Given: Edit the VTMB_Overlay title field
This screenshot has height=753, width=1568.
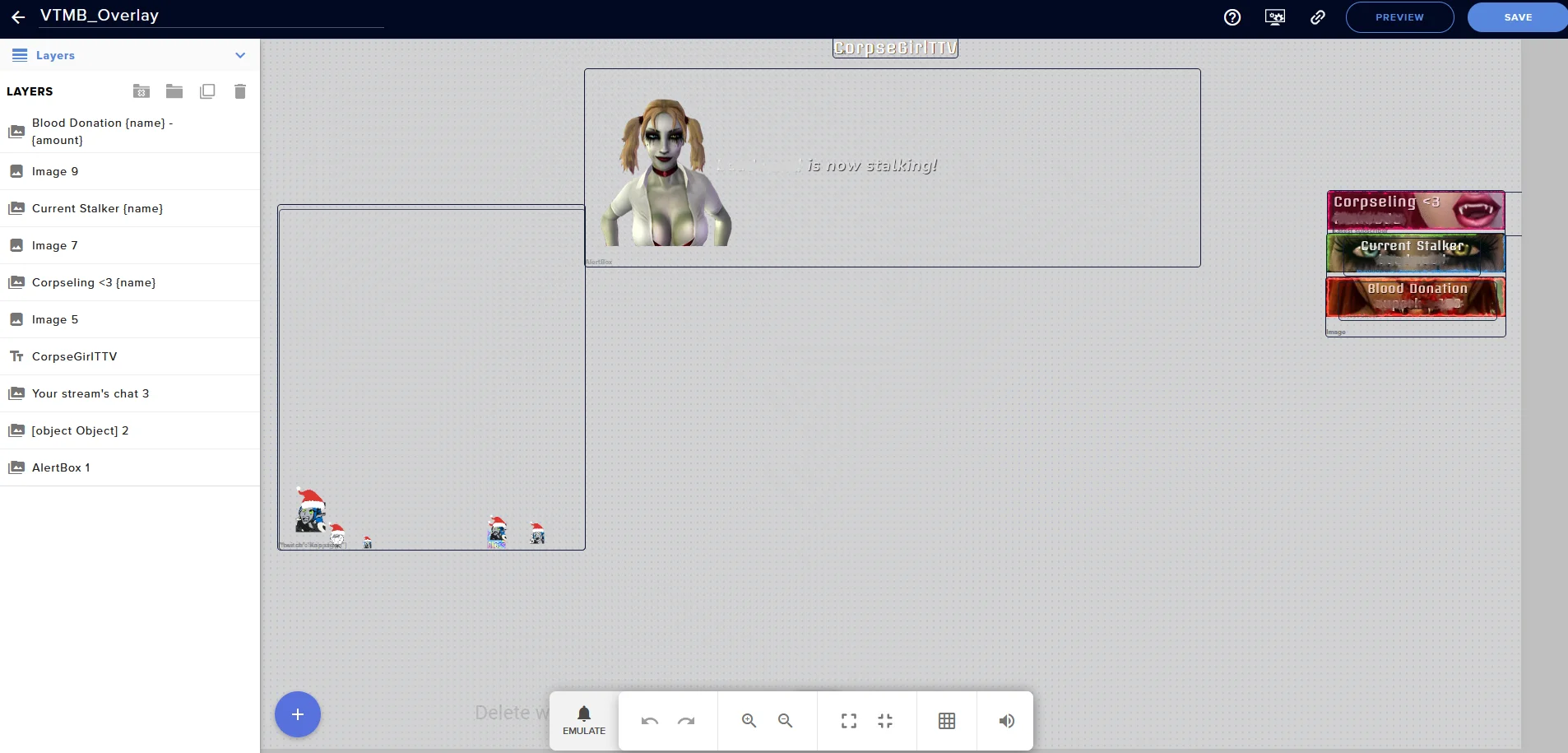Looking at the screenshot, I should (211, 16).
